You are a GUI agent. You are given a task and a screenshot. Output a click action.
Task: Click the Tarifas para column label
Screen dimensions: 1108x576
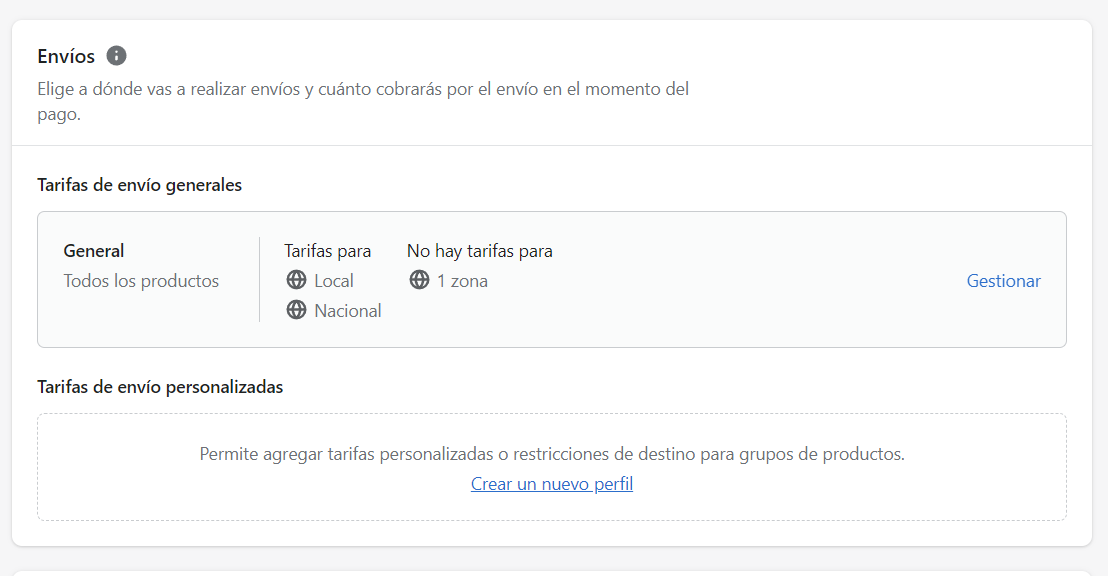[x=327, y=251]
